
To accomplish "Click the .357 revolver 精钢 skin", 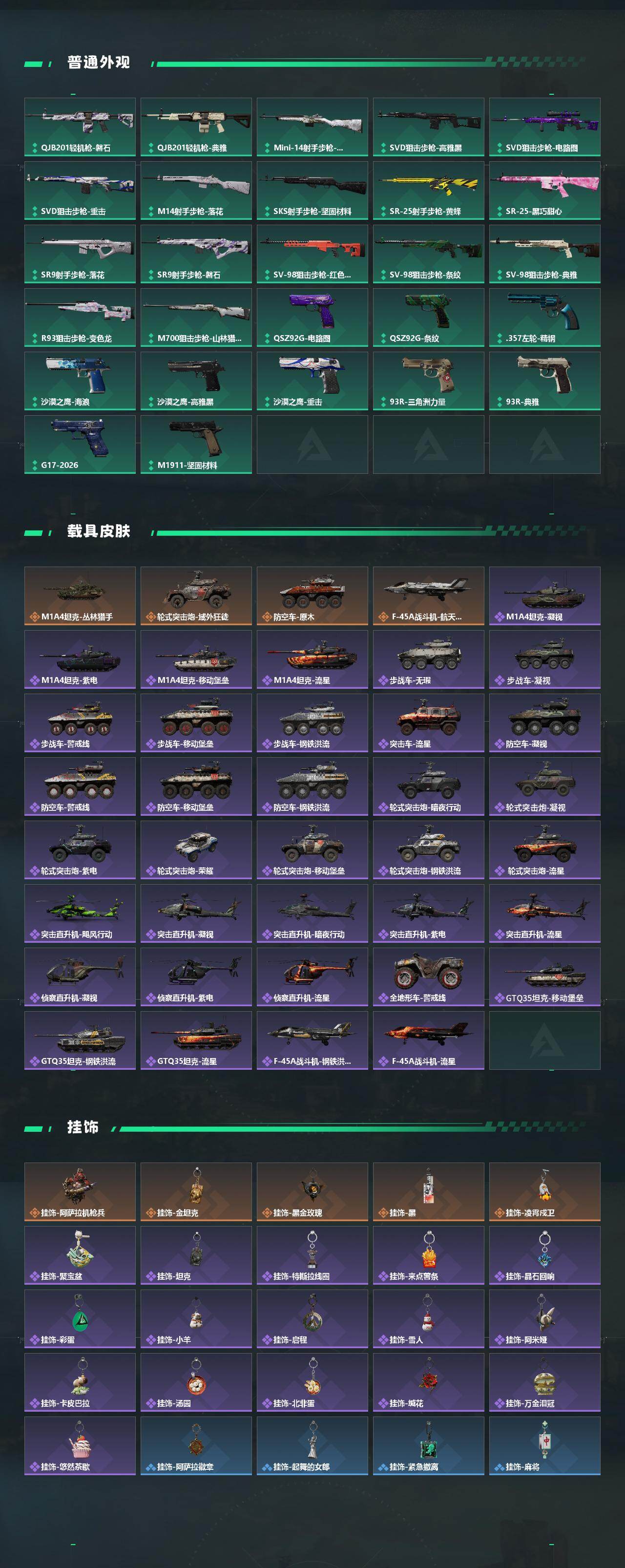I will click(544, 318).
